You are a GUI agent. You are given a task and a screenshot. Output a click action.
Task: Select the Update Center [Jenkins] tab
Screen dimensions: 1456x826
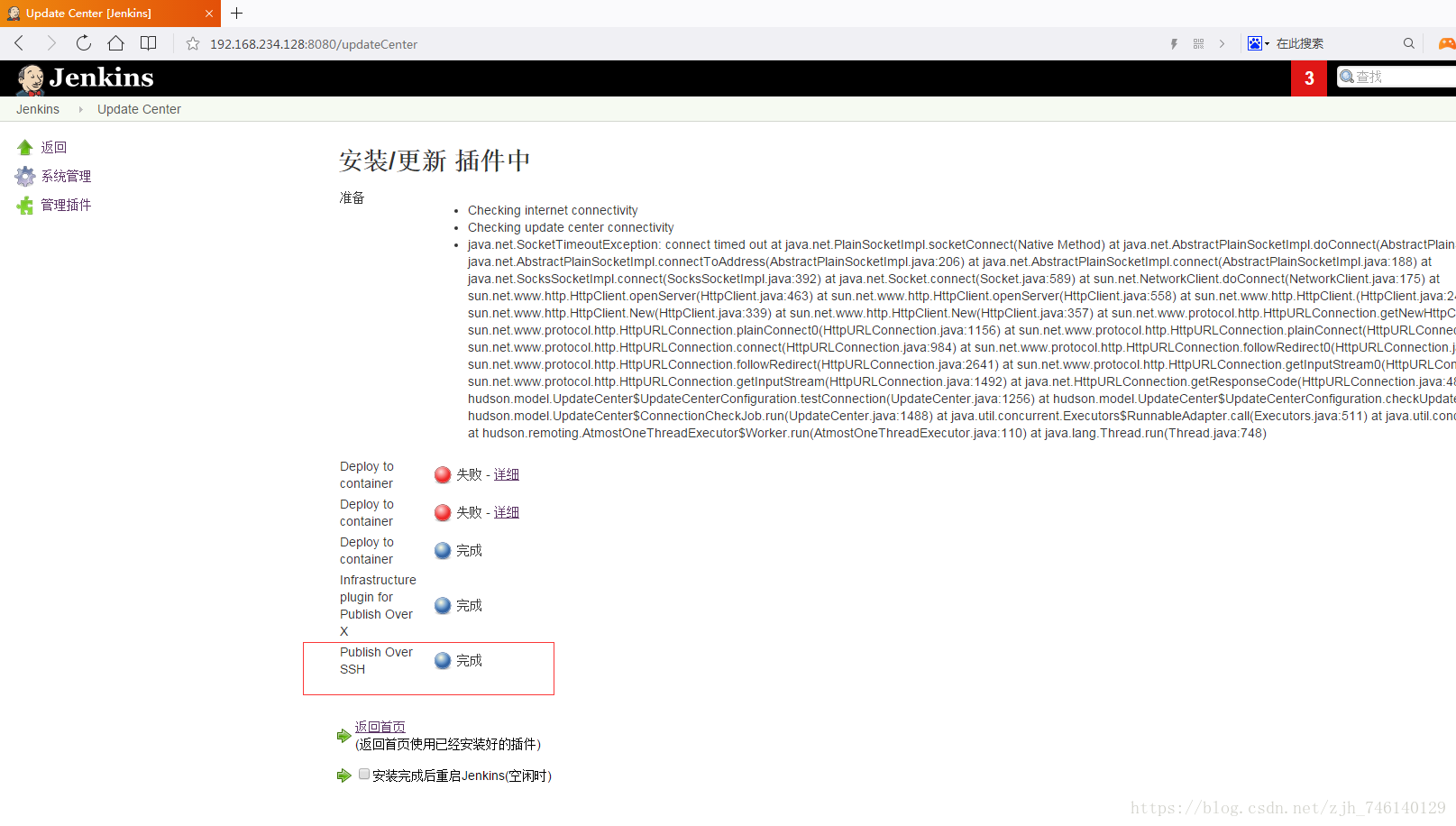click(x=110, y=14)
